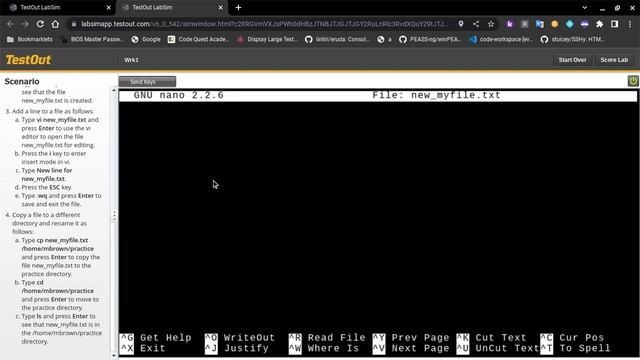640x360 pixels.
Task: Click the ^C Cur Pos shortcut
Action: pyautogui.click(x=572, y=338)
